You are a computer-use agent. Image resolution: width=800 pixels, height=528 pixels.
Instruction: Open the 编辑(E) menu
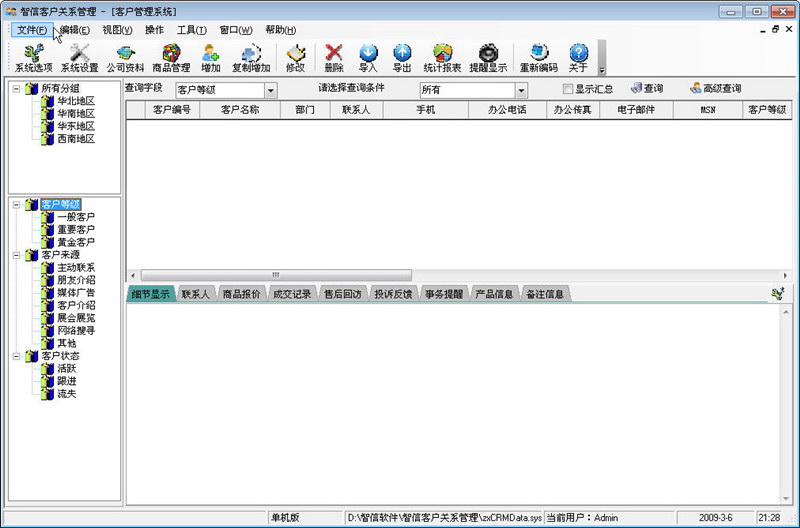tap(74, 30)
